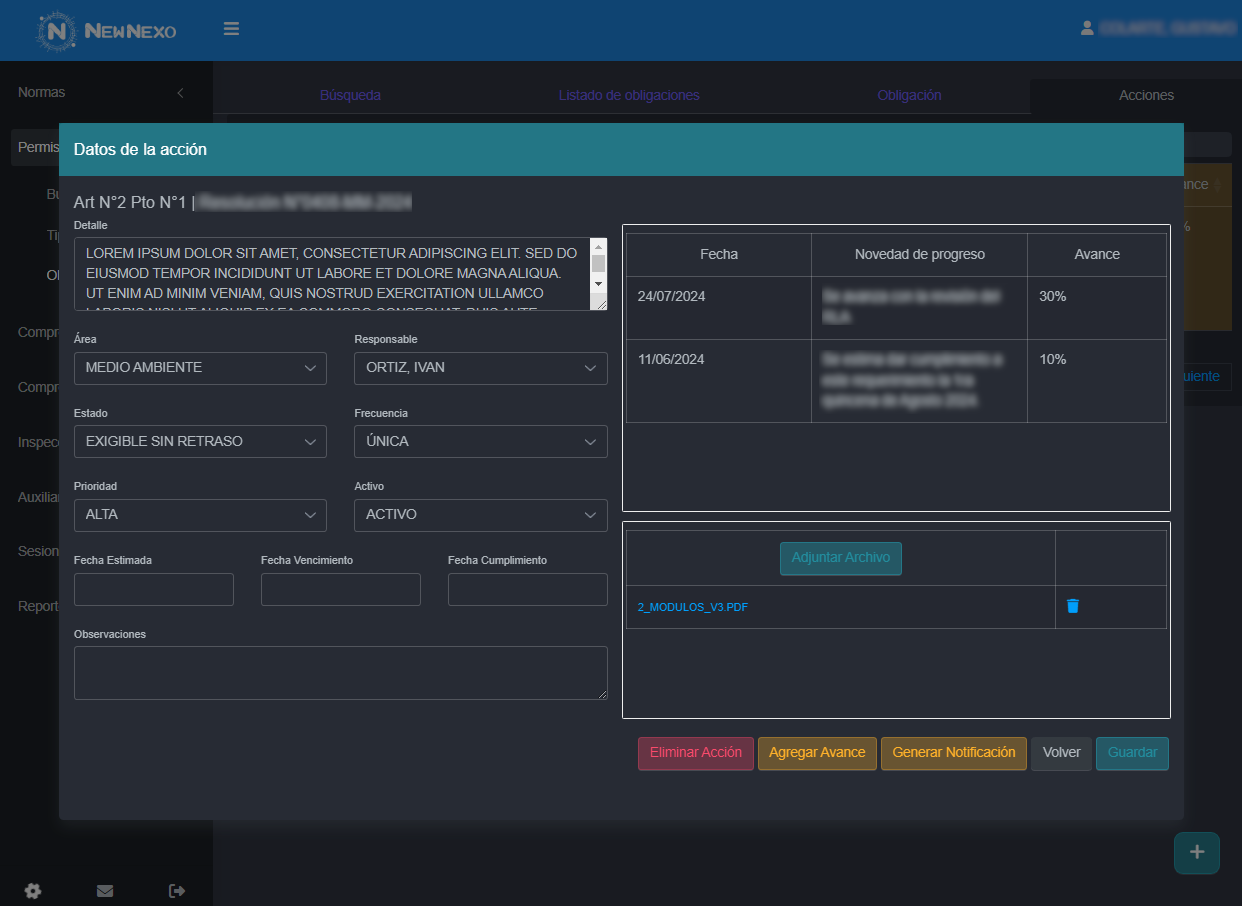The height and width of the screenshot is (906, 1242).
Task: Open the mail envelope icon
Action: (105, 890)
